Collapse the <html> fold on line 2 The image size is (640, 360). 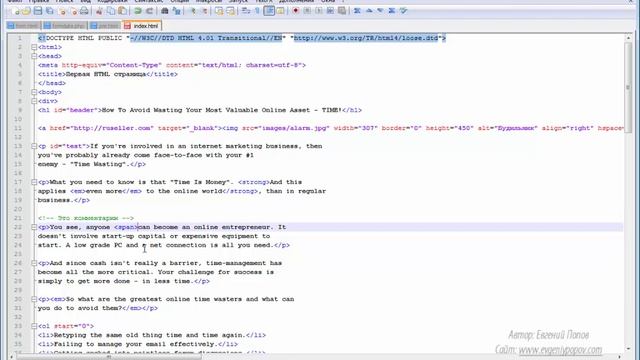click(34, 47)
